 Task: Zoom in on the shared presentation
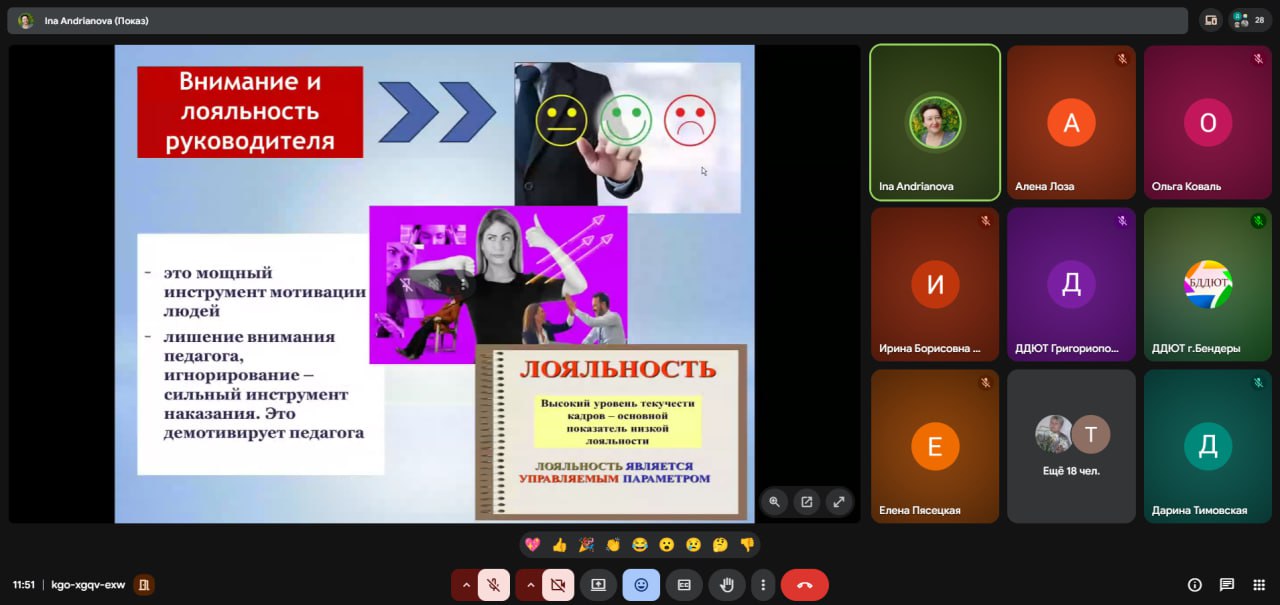pyautogui.click(x=774, y=502)
